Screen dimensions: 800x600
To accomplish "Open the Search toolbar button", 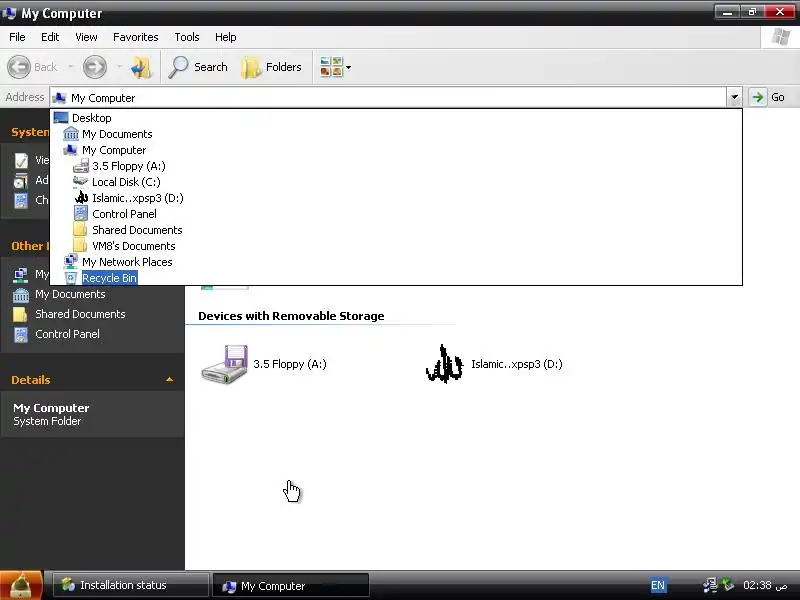I will click(198, 67).
